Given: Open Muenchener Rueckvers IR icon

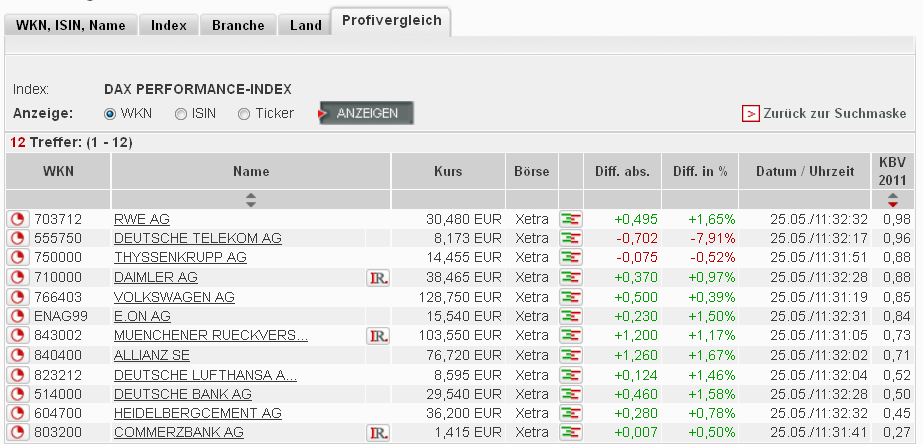Looking at the screenshot, I should pos(378,336).
